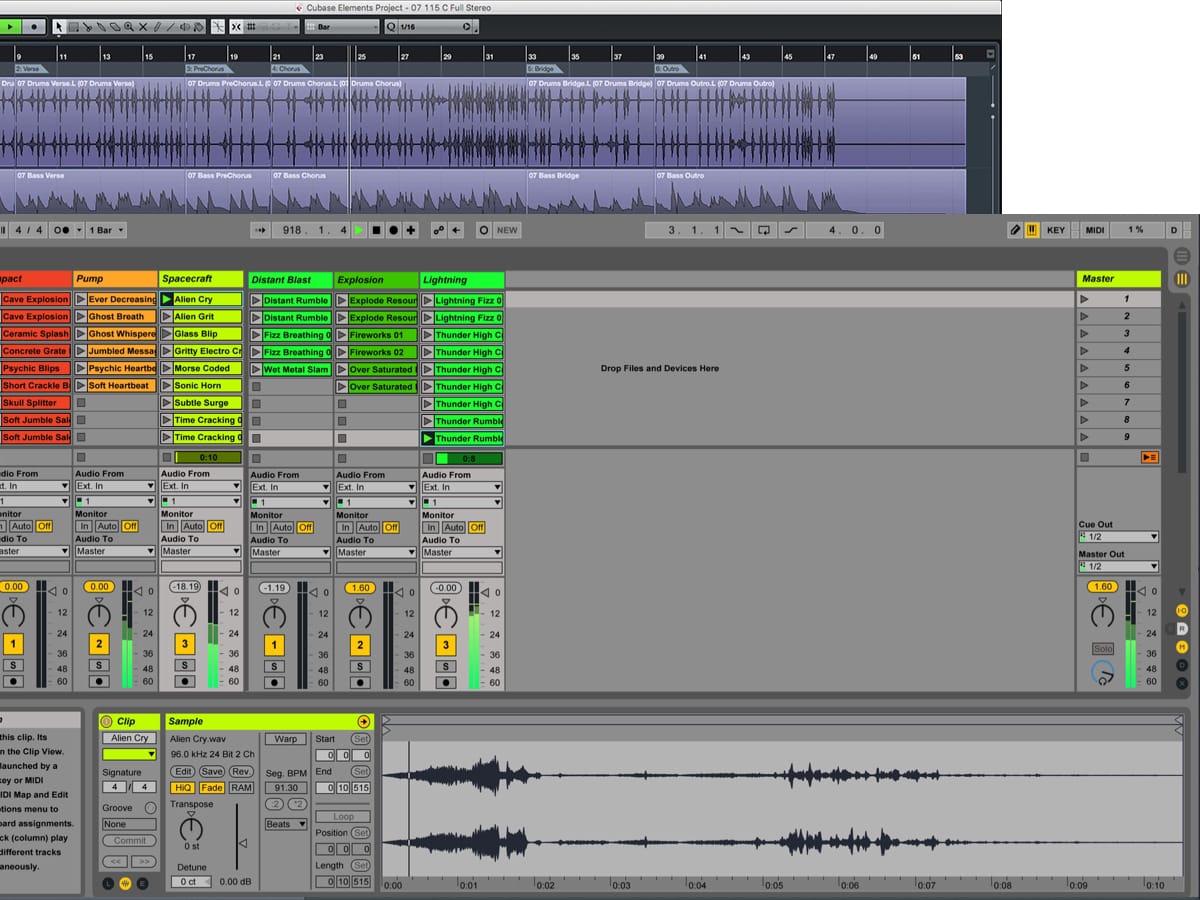Click the Master track solo headphone icon
The image size is (1200, 900).
click(1102, 676)
